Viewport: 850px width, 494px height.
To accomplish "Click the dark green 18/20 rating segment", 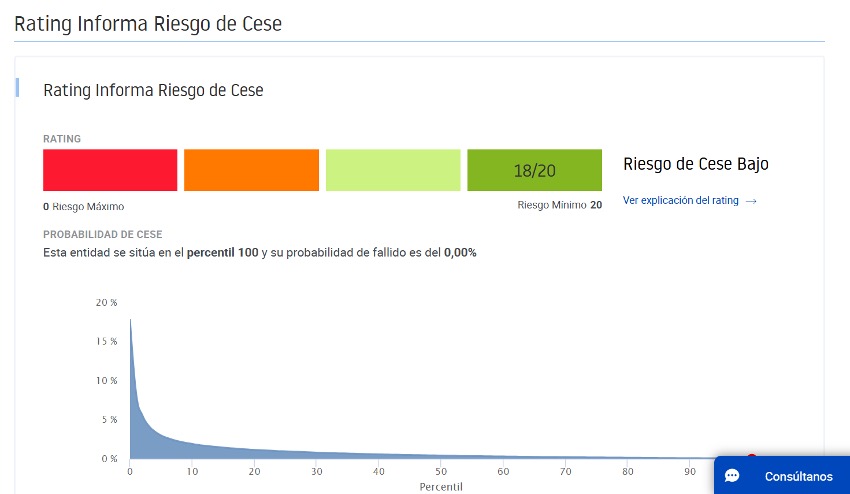I will [535, 170].
